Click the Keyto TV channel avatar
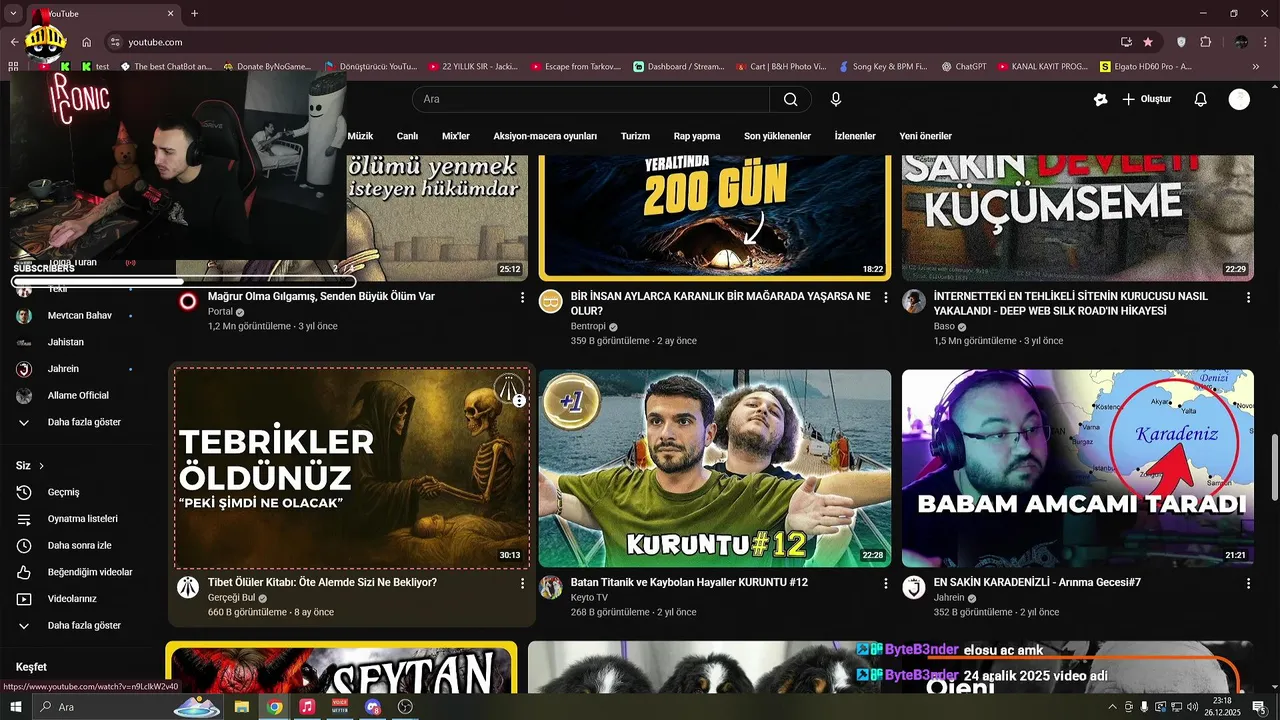Viewport: 1280px width, 720px height. [551, 587]
